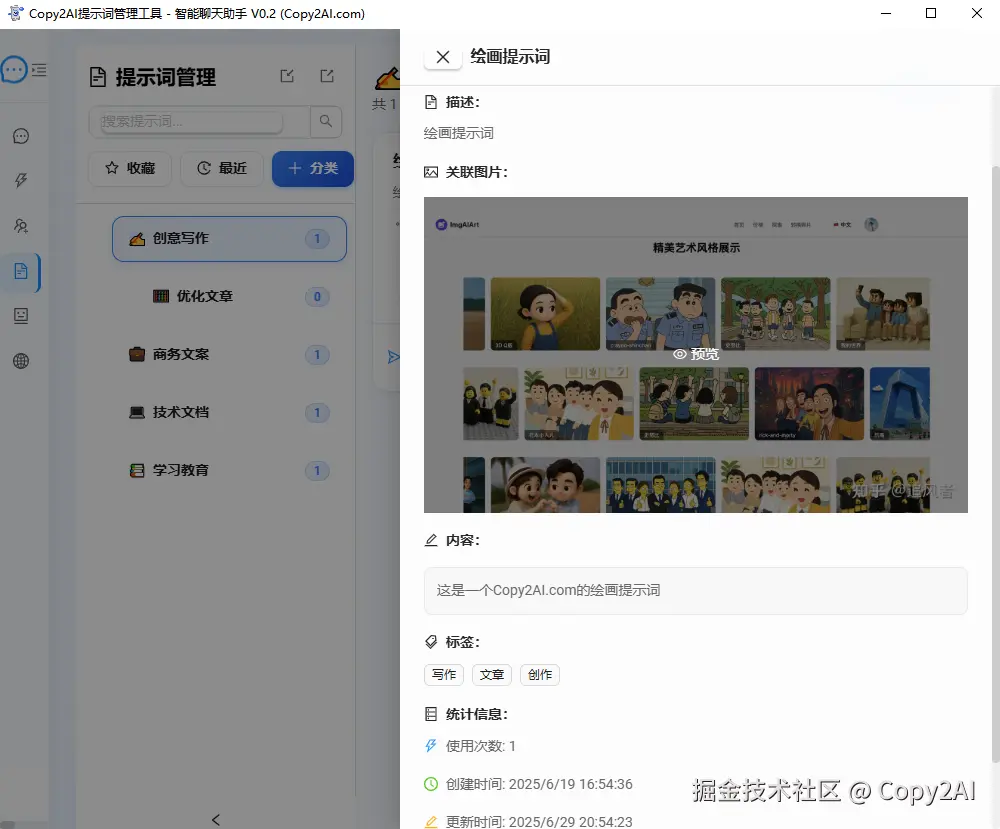Click the 绘画提示词 description text
Screen dimensions: 1000x829
[459, 133]
